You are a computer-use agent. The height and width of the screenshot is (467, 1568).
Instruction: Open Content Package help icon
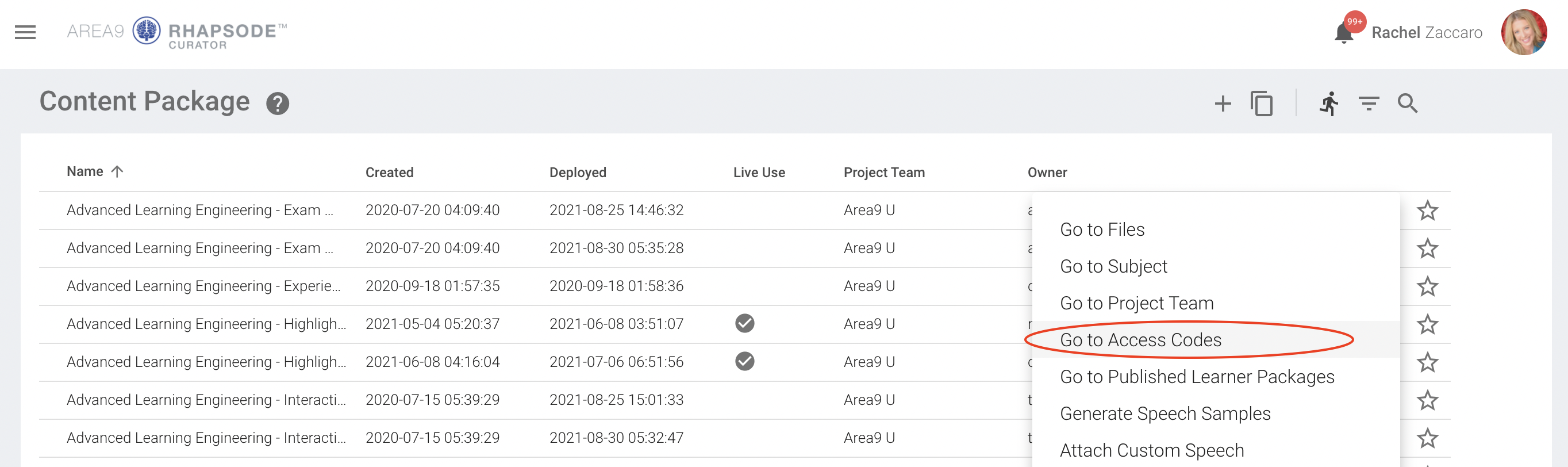tap(278, 104)
